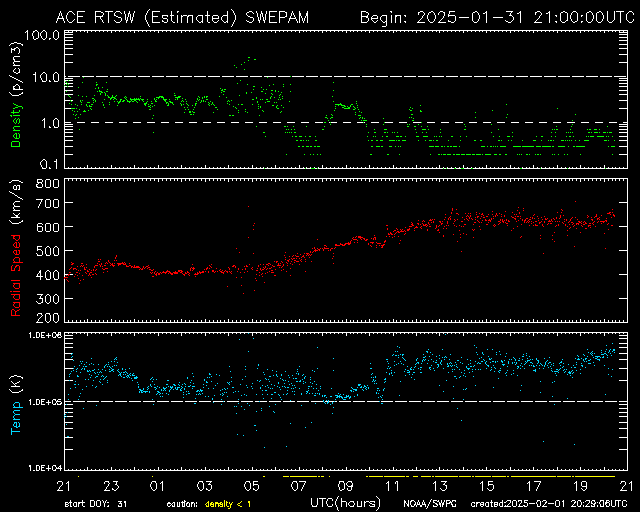Select the 'UTC(hours)' axis title

(x=345, y=503)
